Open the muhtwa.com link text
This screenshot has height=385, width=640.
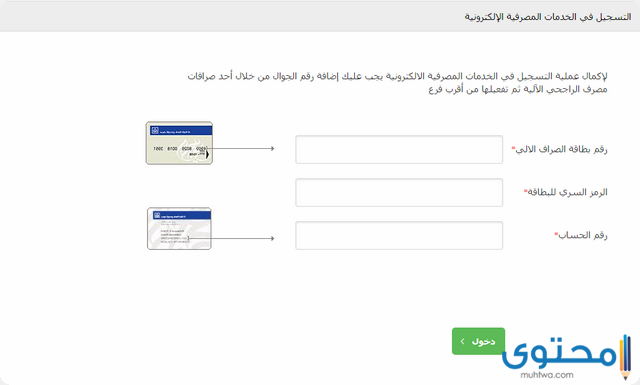point(547,375)
